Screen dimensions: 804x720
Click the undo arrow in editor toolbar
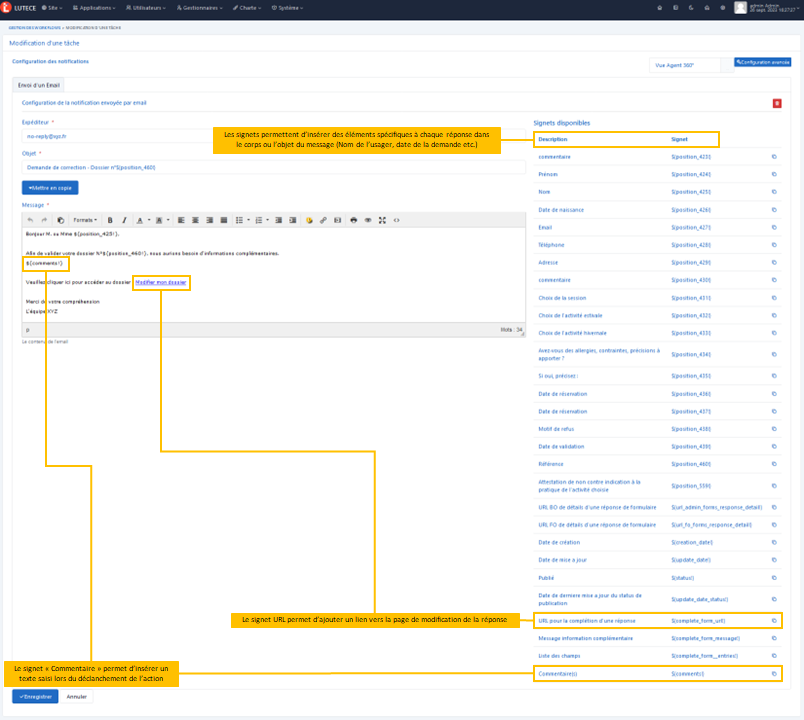pos(30,220)
